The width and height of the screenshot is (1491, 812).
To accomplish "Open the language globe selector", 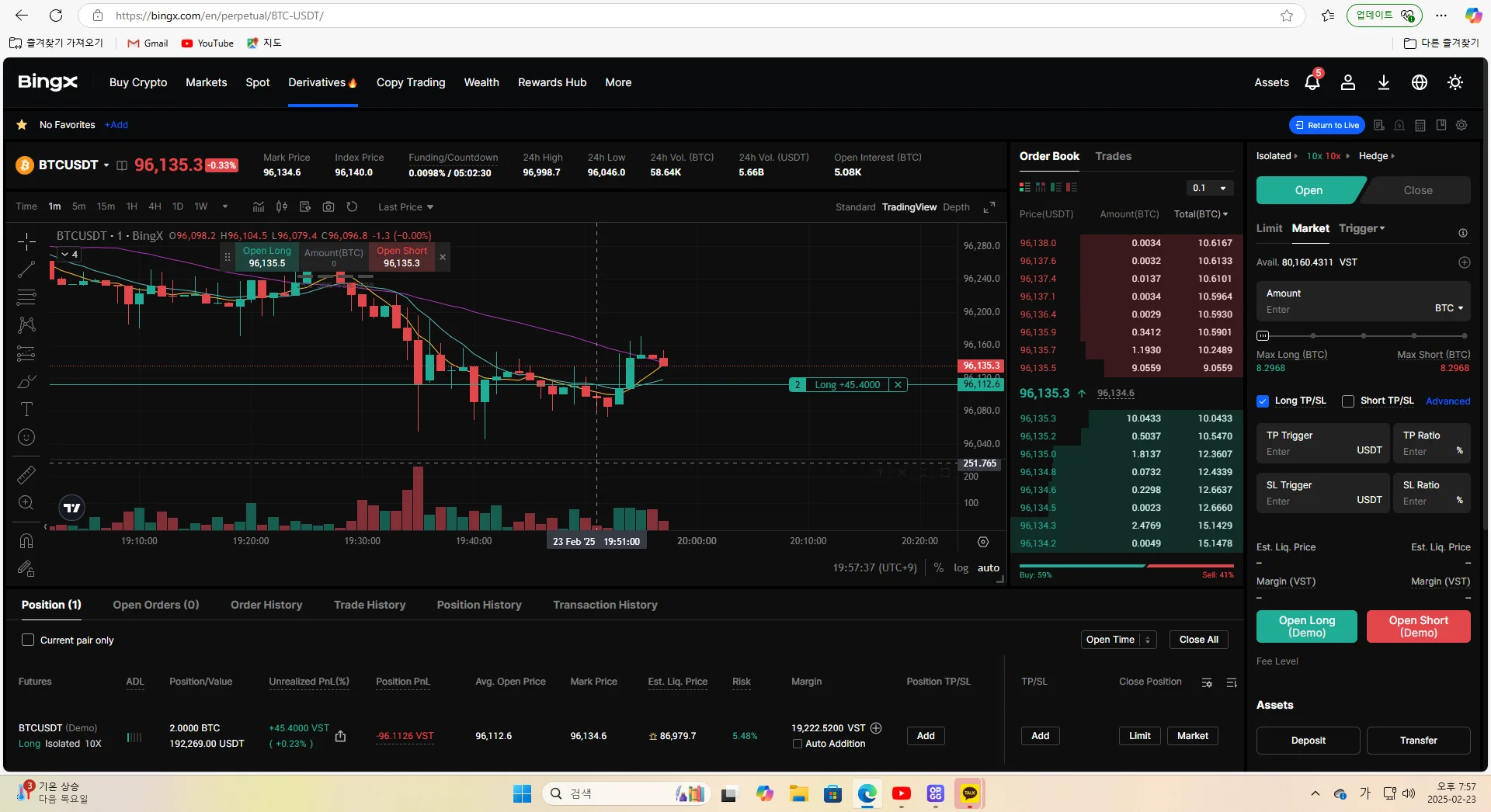I will point(1420,82).
